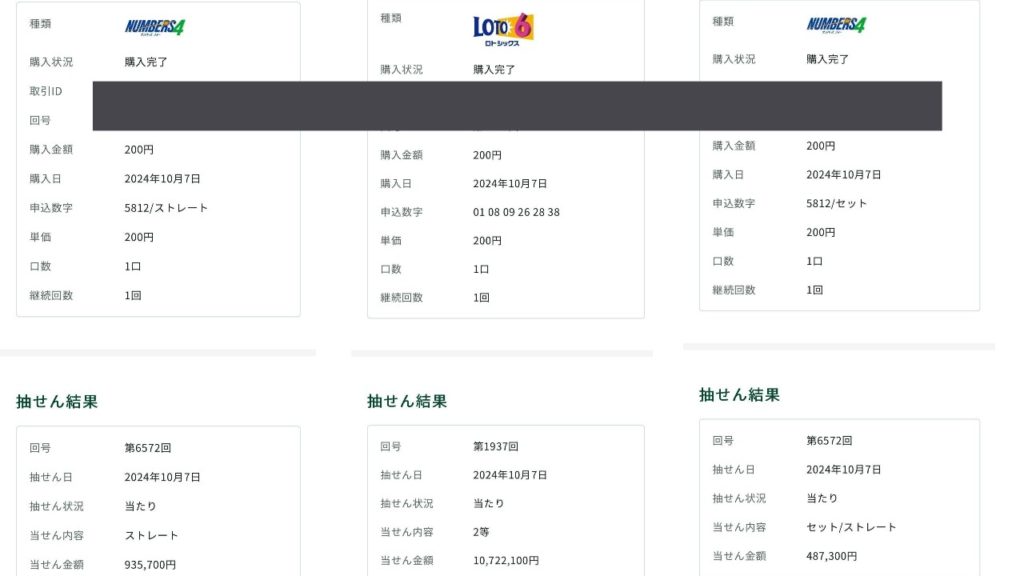Click the black redaction bar over the IDs
This screenshot has height=576, width=1024.
click(x=517, y=106)
